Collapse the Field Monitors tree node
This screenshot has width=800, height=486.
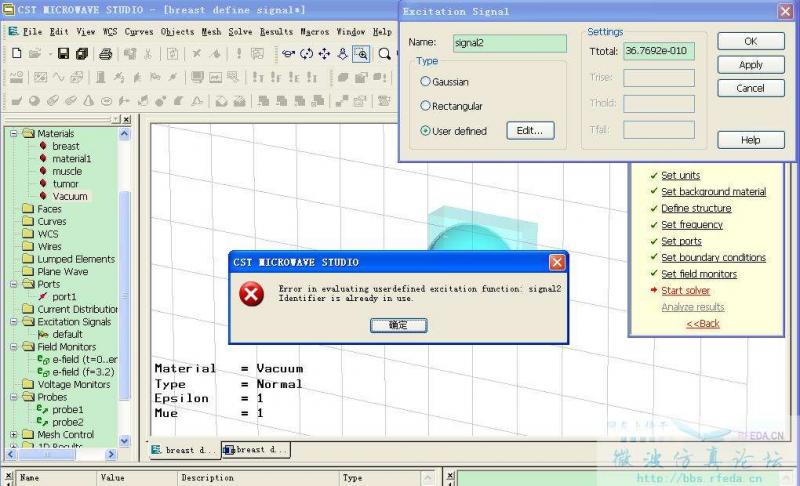point(13,347)
